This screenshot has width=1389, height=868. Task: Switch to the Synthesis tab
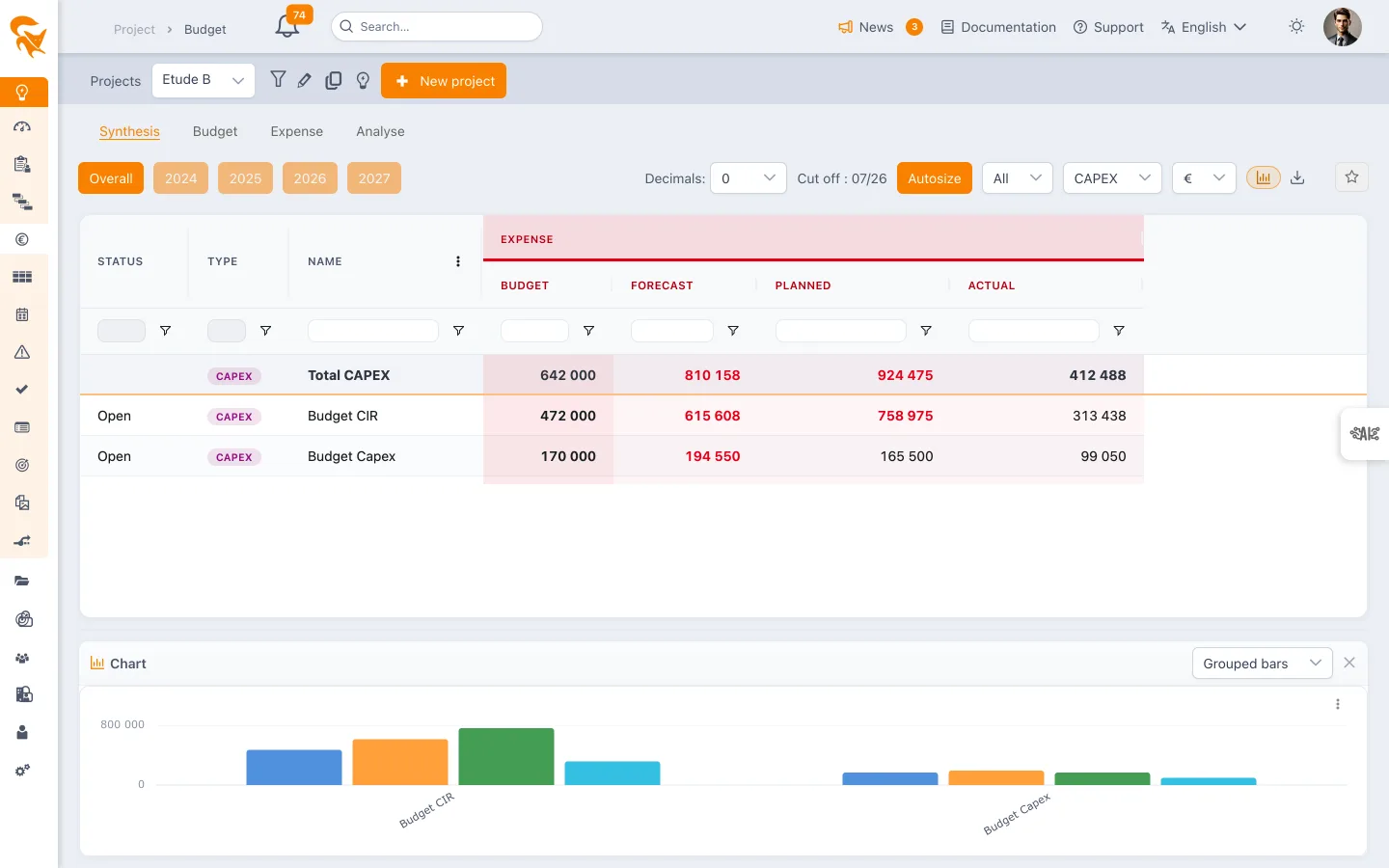(x=129, y=131)
